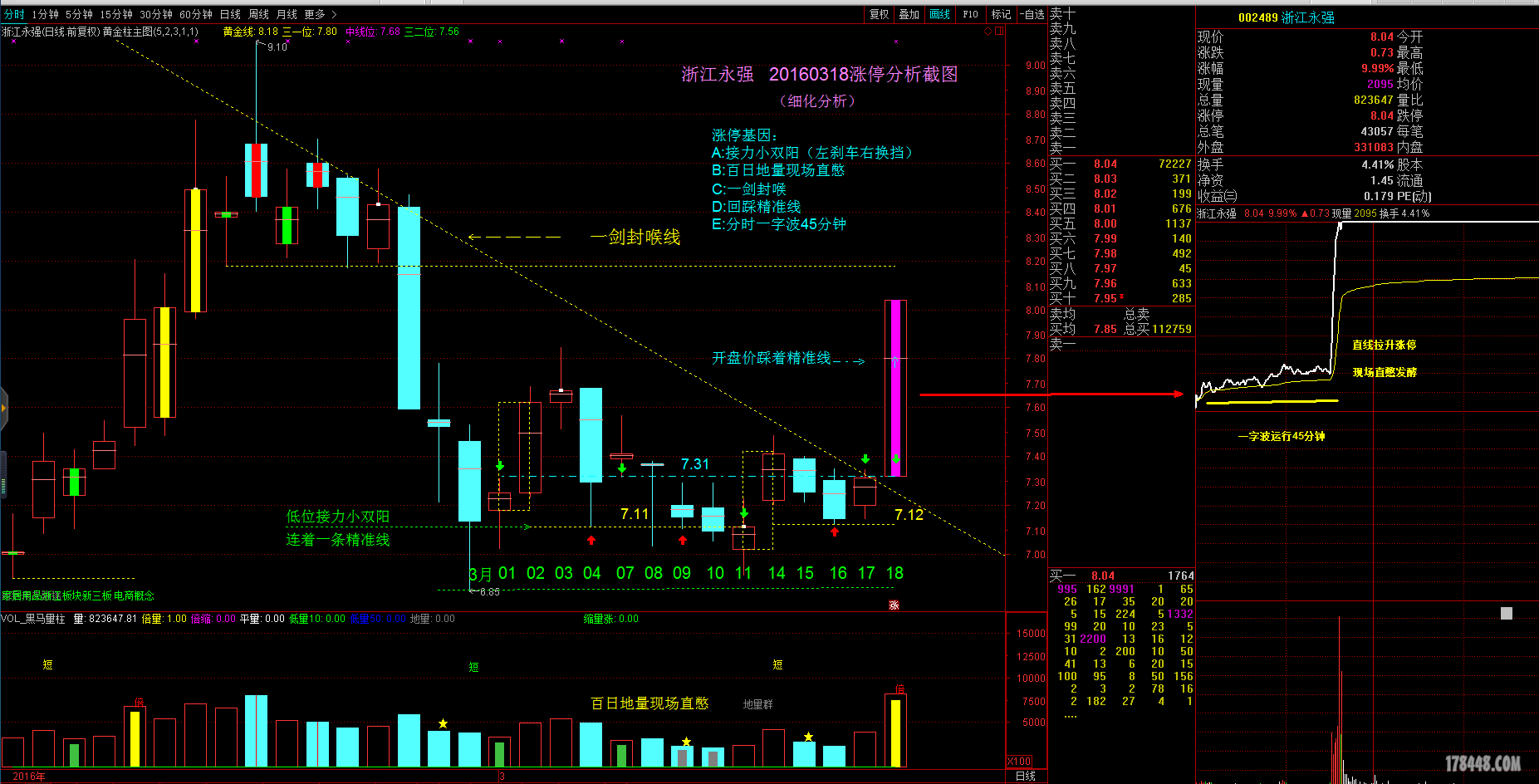
Task: Click the 日线 label under price axis
Action: 1026,776
